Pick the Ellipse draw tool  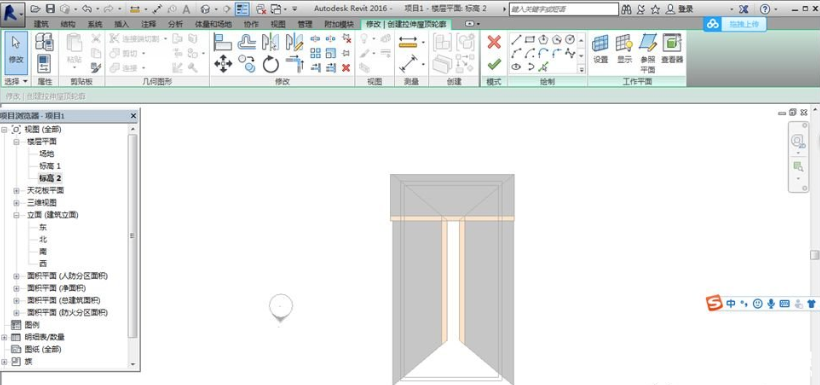point(516,66)
